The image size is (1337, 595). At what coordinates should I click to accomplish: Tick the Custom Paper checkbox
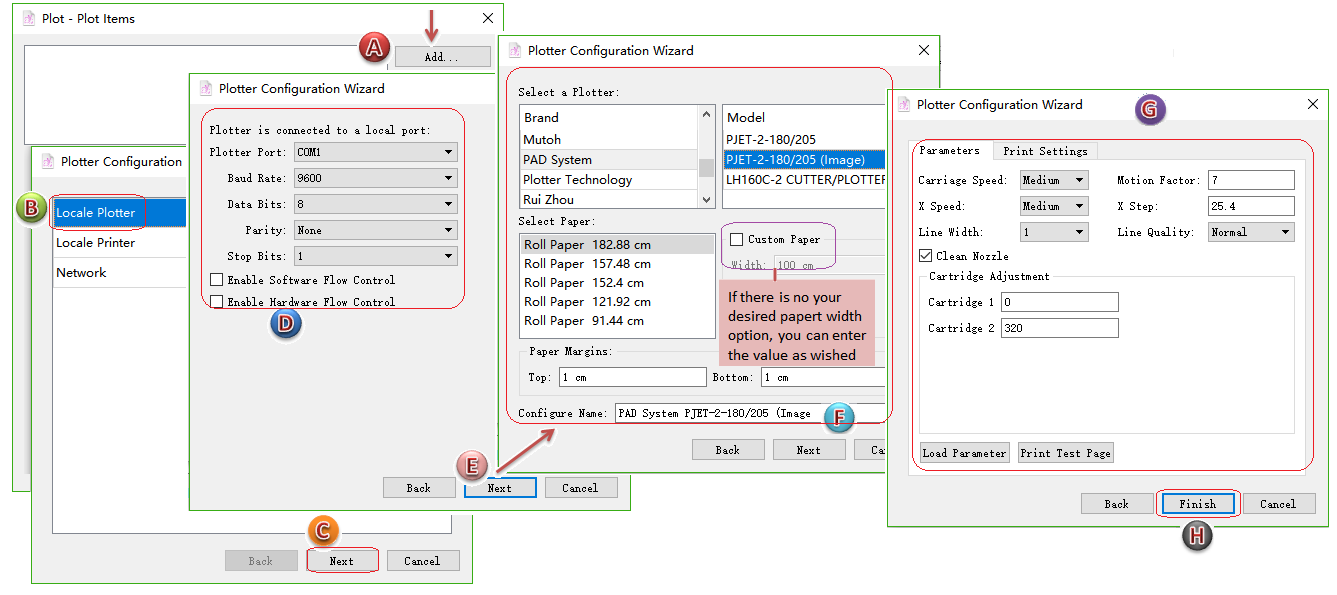coord(737,240)
